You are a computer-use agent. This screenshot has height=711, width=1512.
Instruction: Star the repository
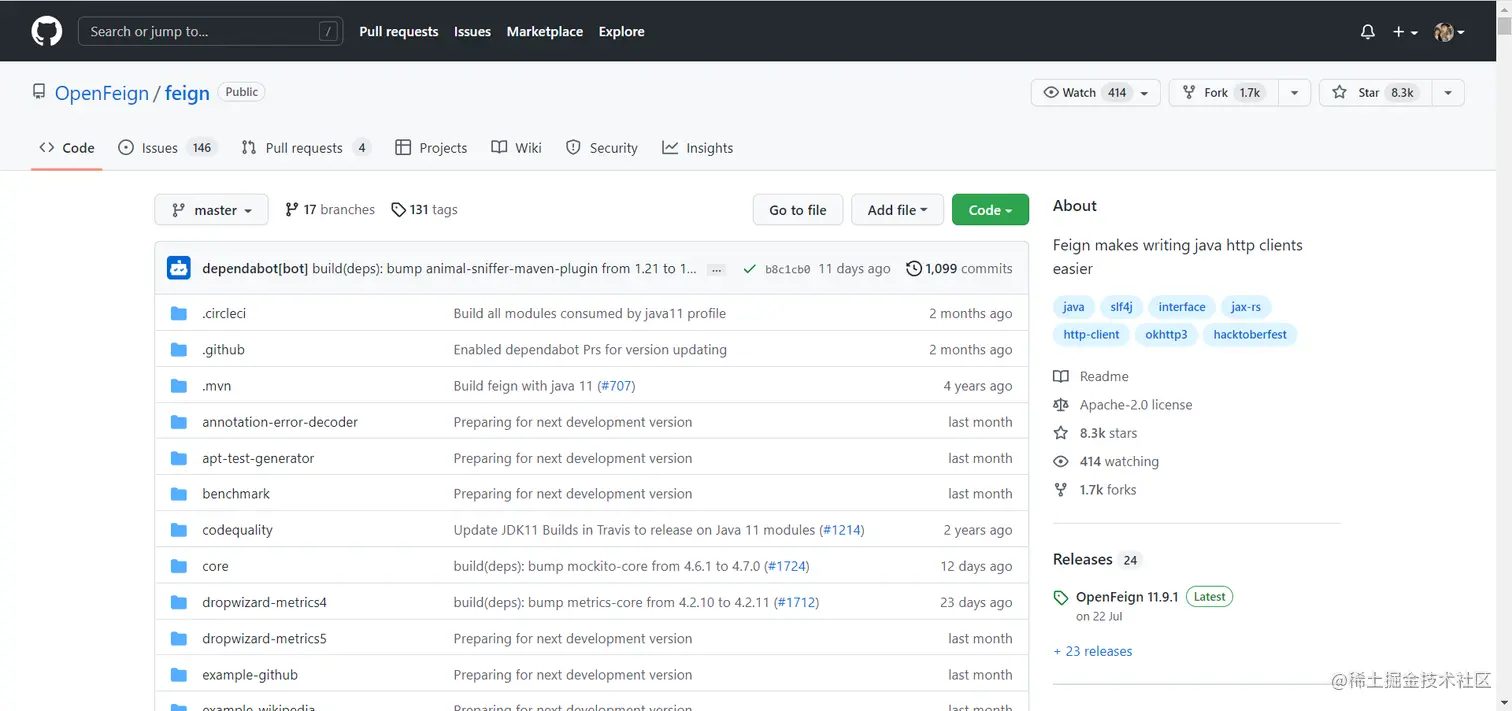tap(1374, 92)
